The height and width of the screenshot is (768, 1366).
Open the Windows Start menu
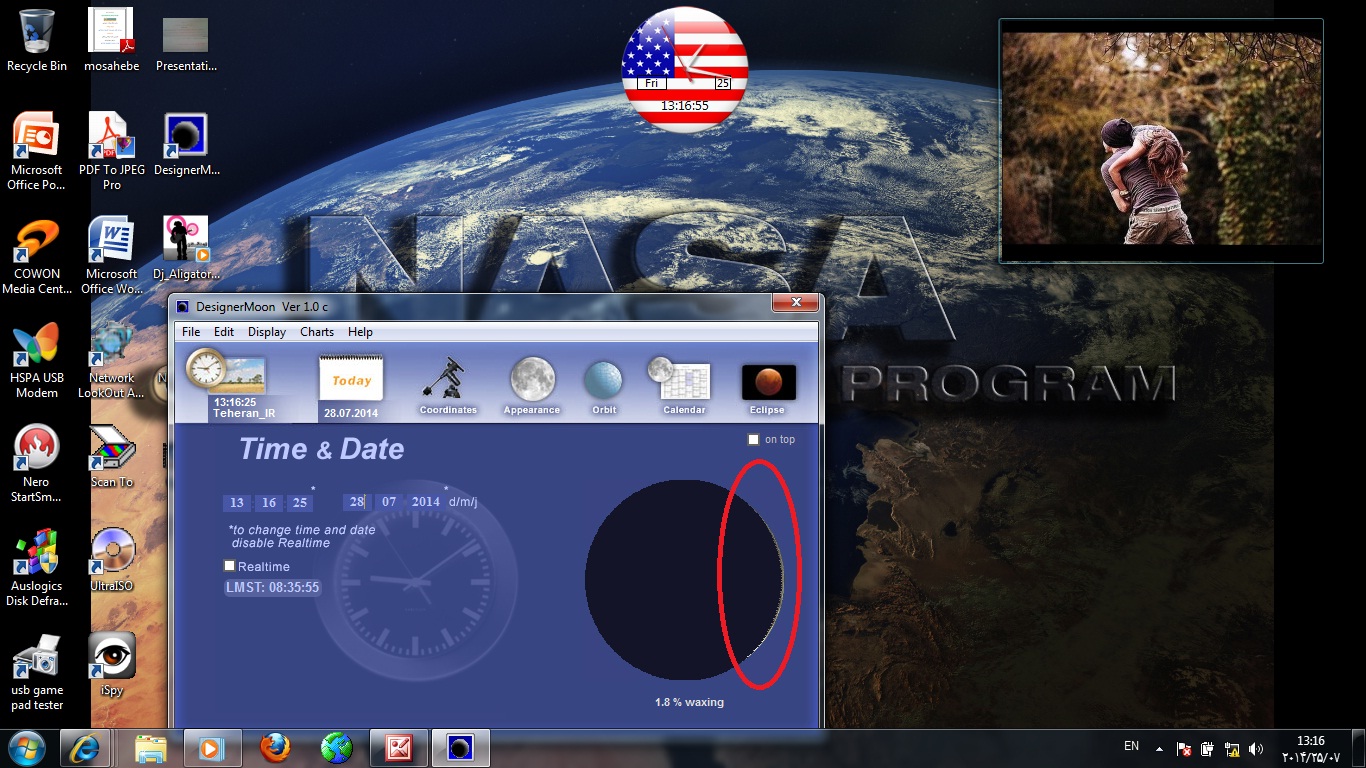click(27, 747)
